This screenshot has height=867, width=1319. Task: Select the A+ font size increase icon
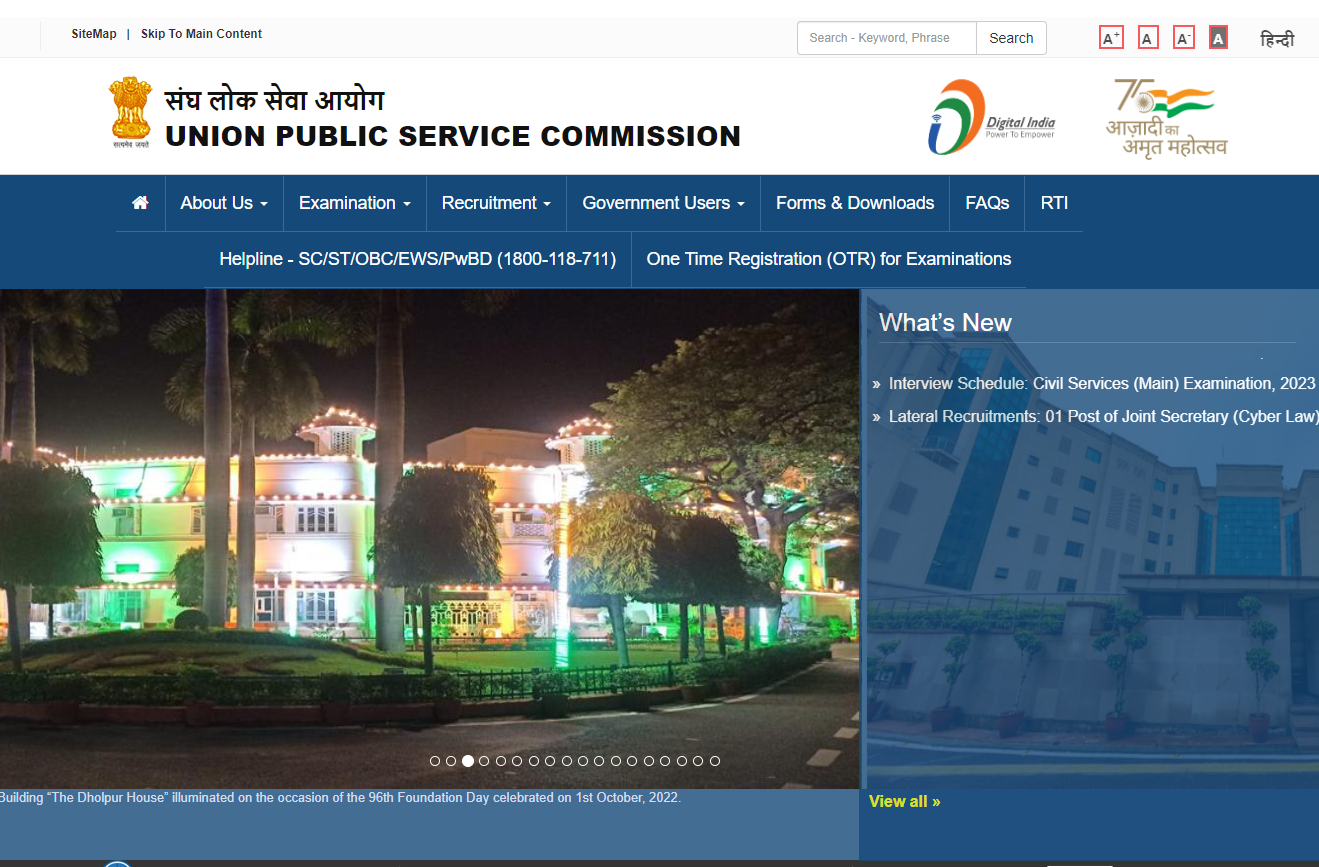(1110, 36)
